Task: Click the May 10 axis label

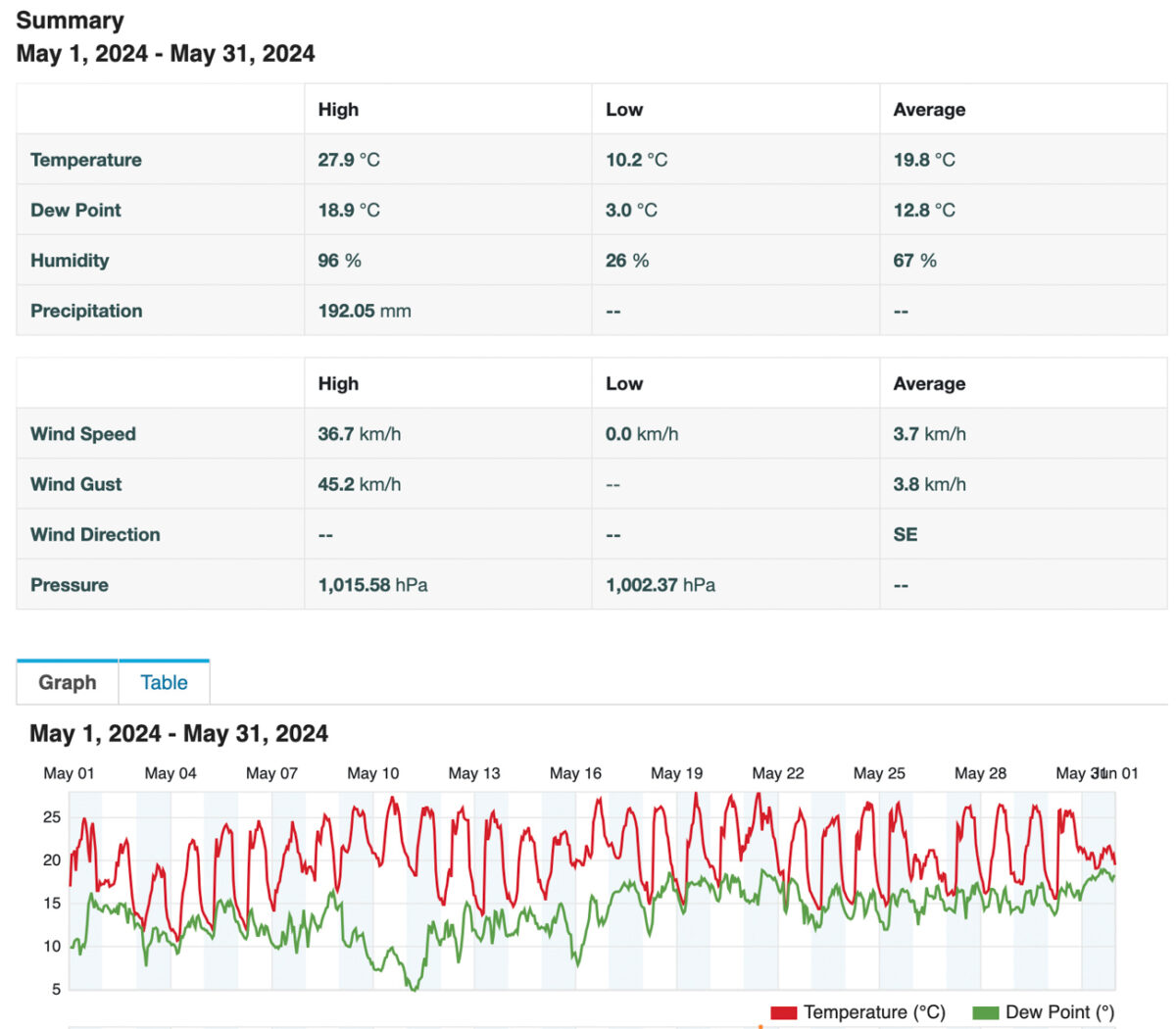Action: click(x=373, y=773)
